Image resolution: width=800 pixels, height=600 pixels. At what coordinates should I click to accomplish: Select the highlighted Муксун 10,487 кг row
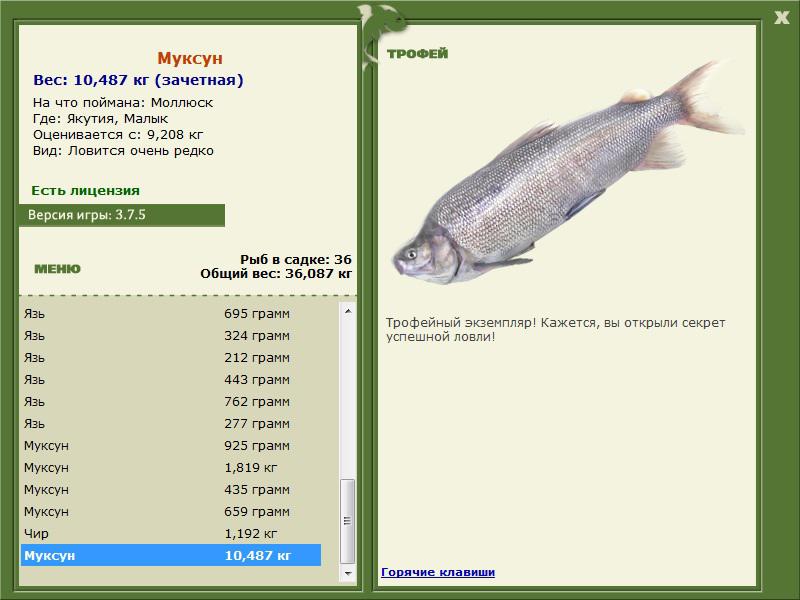point(171,555)
